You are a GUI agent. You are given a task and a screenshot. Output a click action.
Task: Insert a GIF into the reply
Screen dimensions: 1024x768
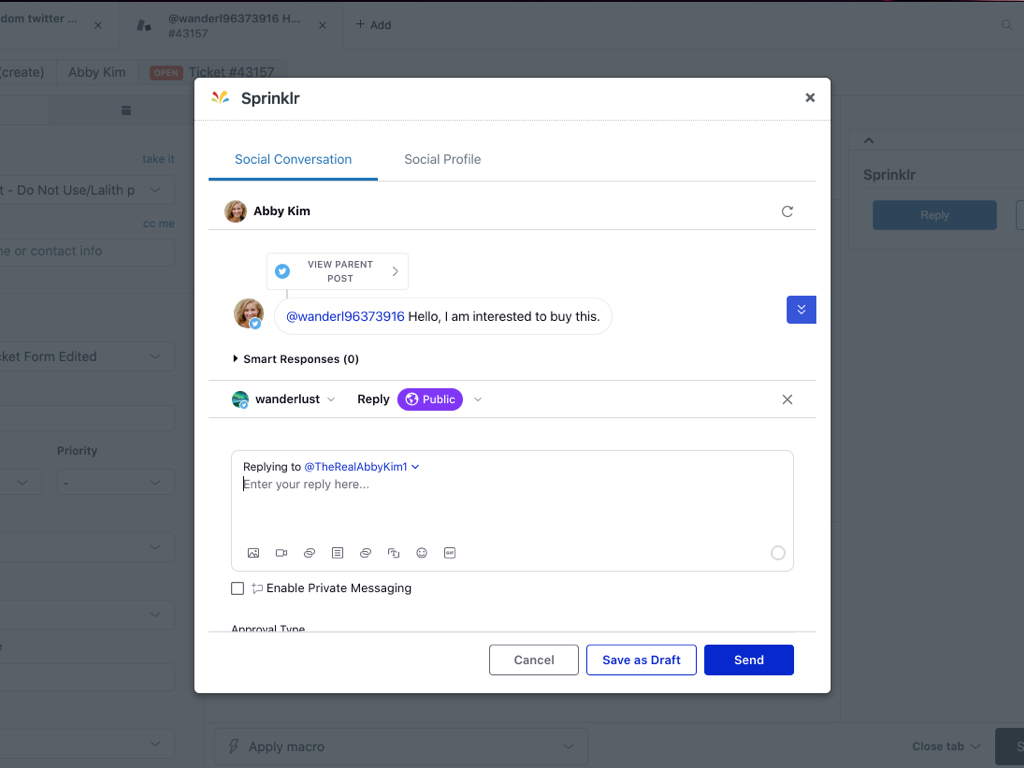pyautogui.click(x=449, y=552)
